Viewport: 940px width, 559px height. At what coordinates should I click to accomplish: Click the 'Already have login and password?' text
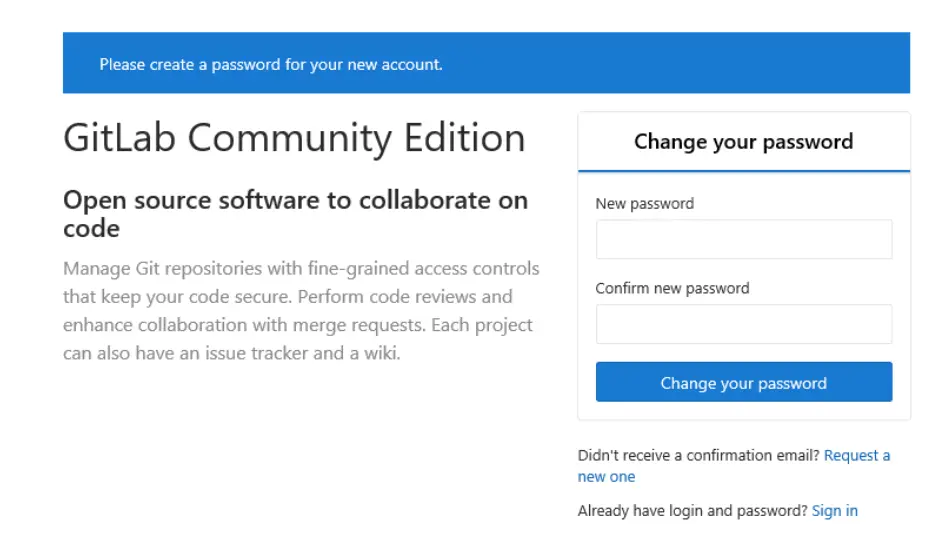[x=692, y=511]
